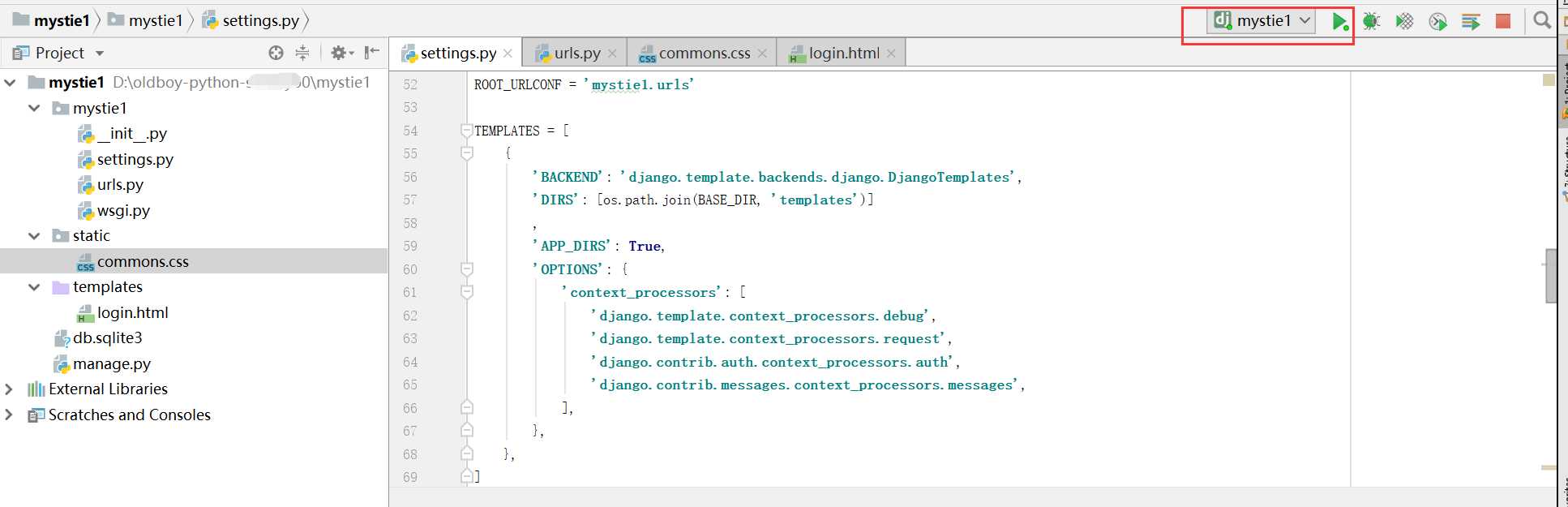Fold the context_processors list at line 61
This screenshot has height=507, width=1568.
point(466,291)
